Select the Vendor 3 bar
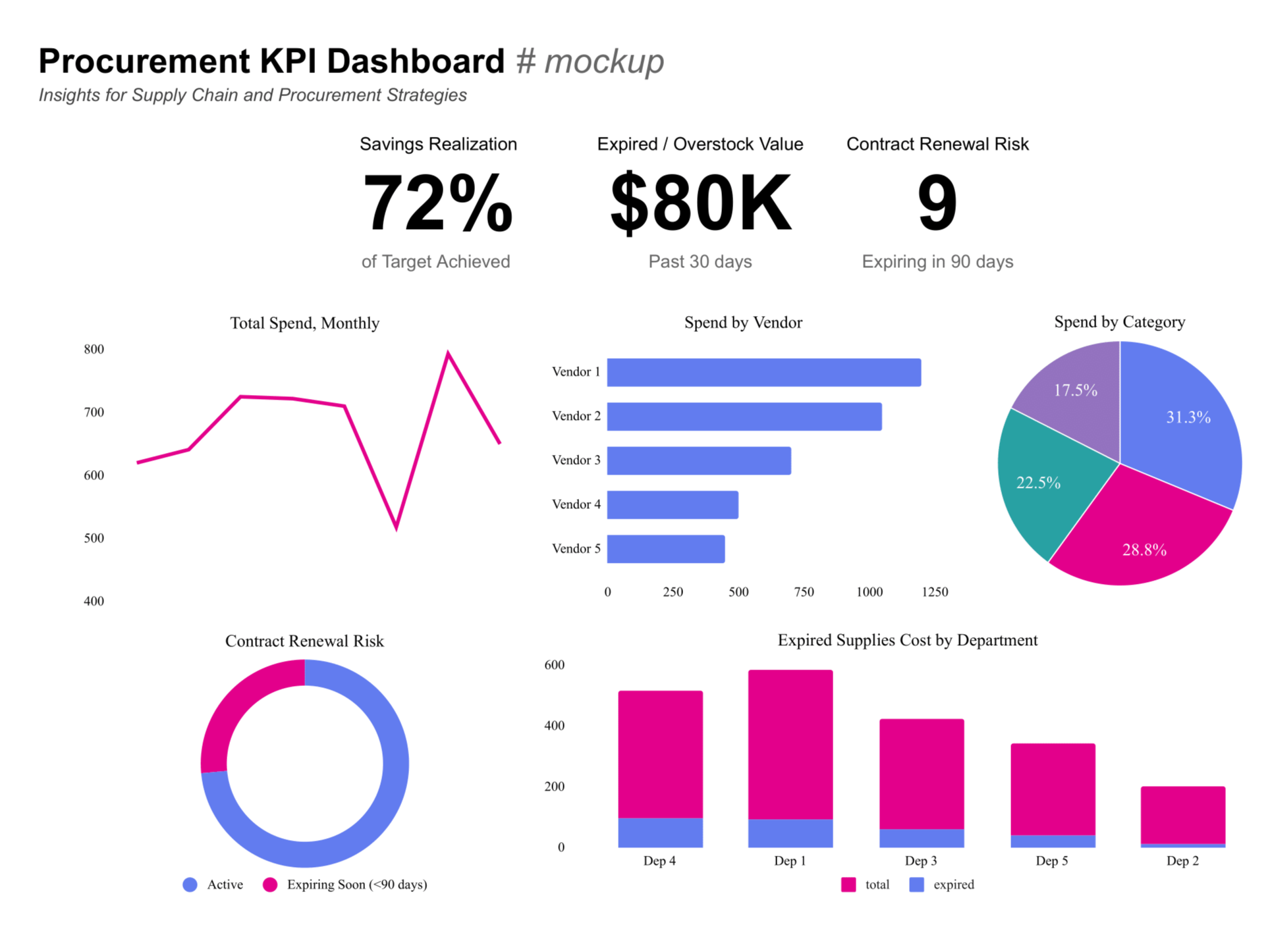 700,461
